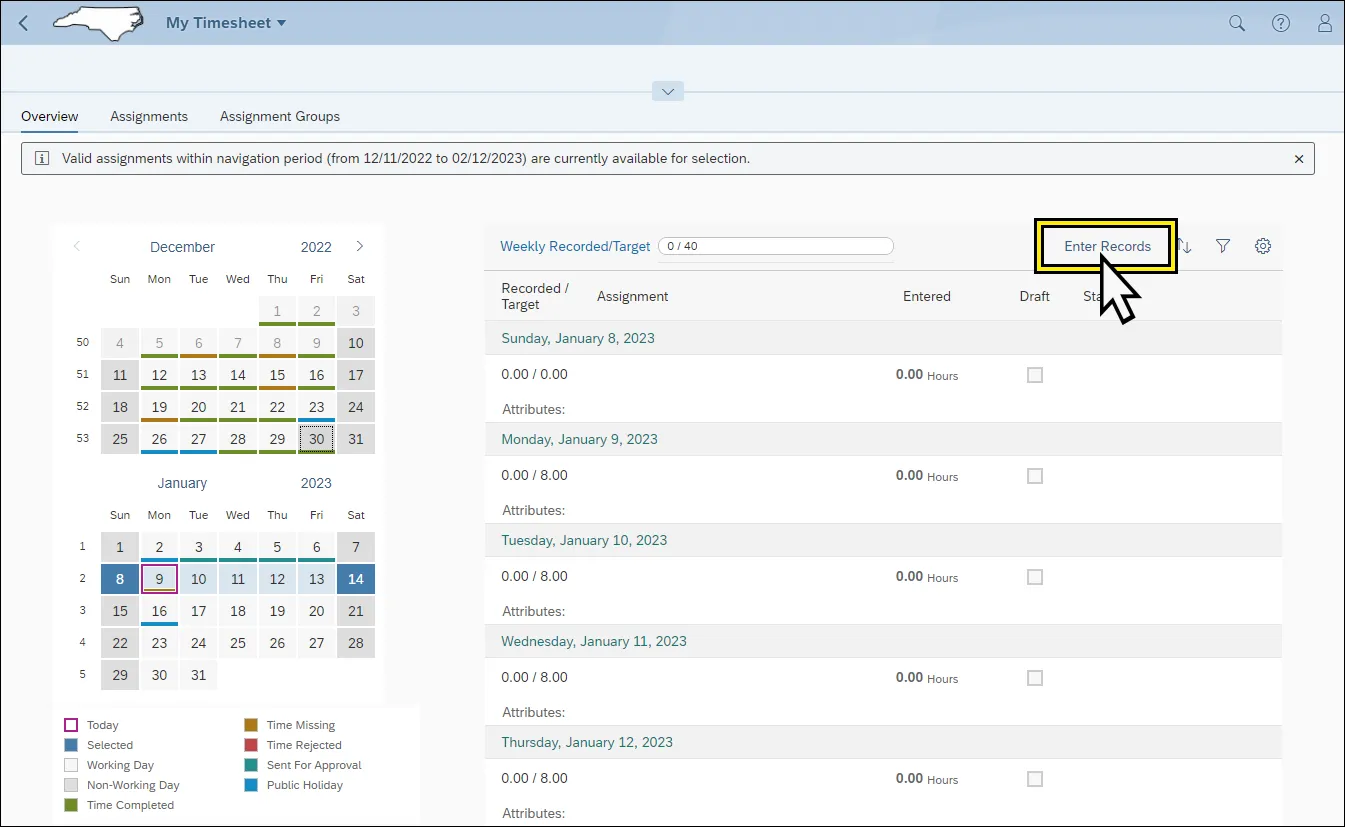Open search using magnifier icon
This screenshot has width=1345, height=827.
1237,23
